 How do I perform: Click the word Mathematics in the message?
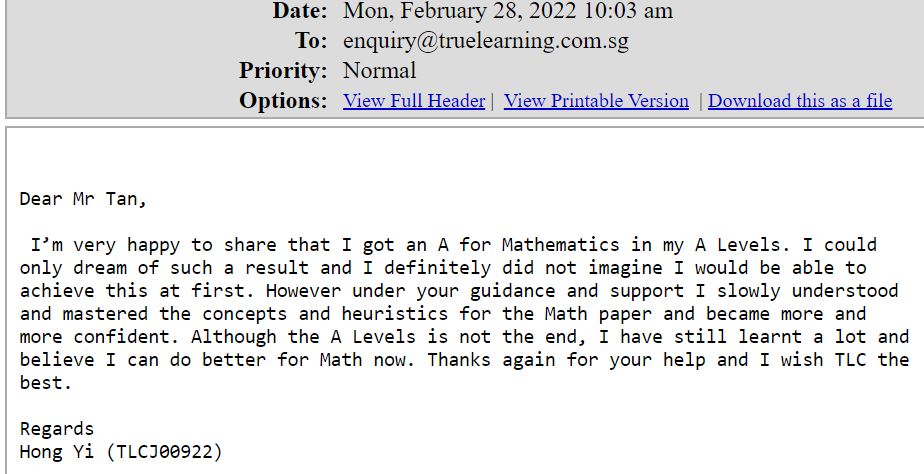560,245
